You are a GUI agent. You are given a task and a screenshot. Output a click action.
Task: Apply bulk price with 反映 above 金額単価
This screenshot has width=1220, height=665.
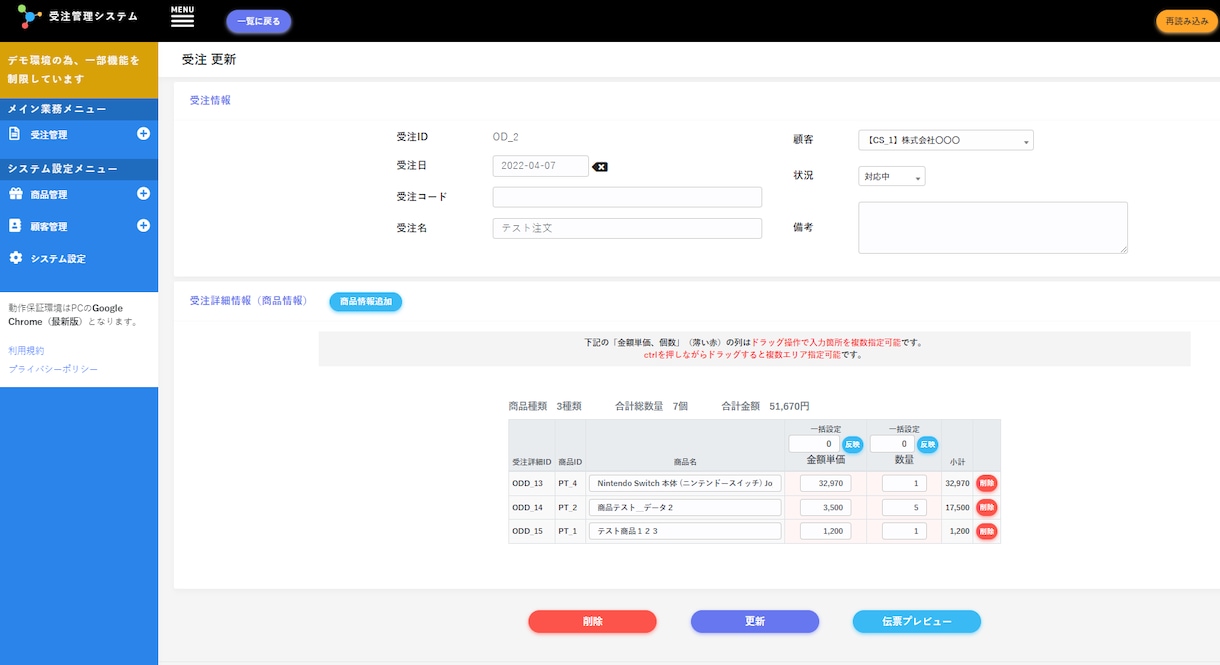852,444
